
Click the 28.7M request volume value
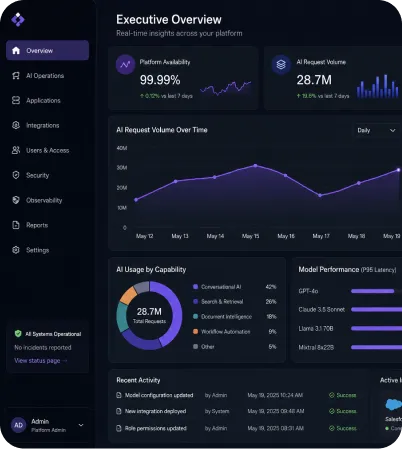click(x=314, y=80)
